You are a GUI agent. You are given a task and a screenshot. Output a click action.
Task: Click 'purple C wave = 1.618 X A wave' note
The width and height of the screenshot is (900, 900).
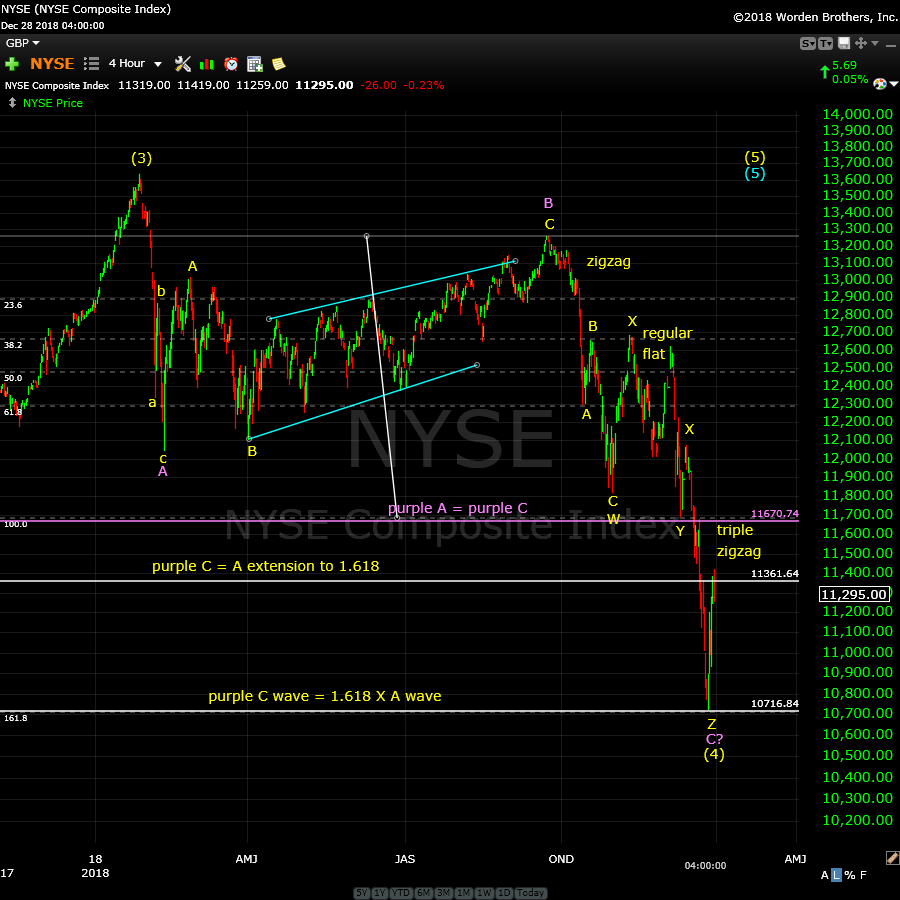click(325, 696)
